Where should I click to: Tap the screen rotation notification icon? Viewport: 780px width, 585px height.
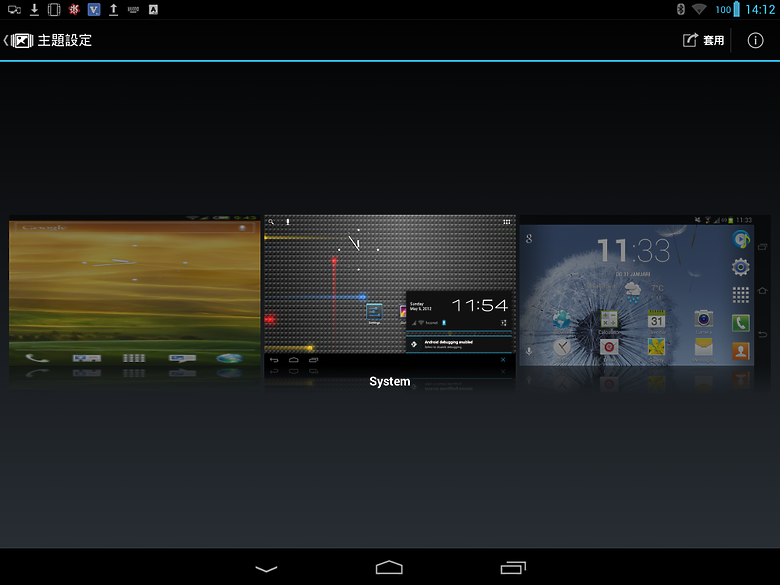click(x=54, y=9)
